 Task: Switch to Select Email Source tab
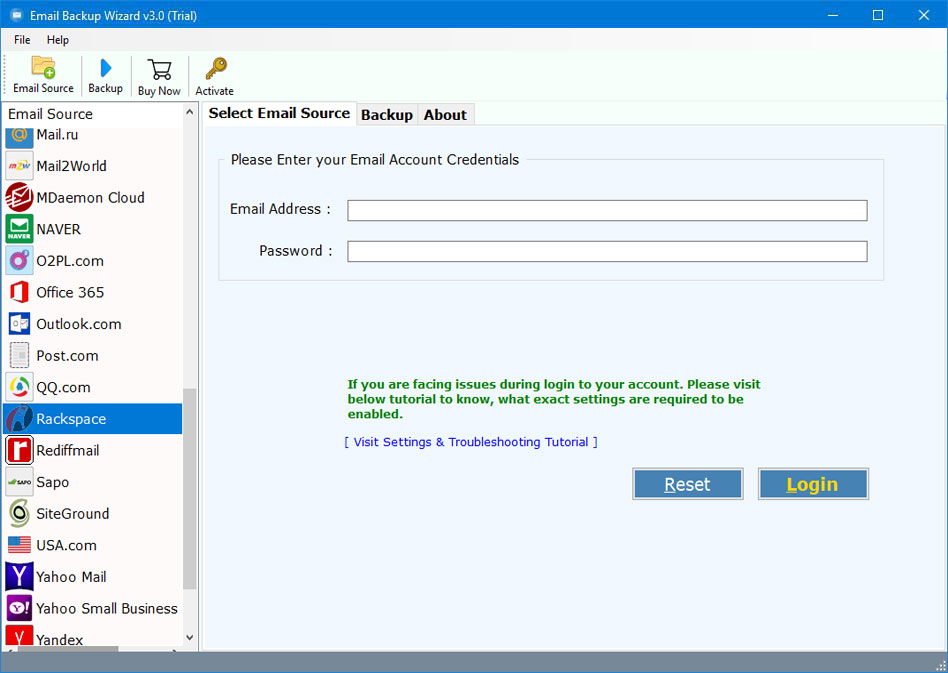279,113
